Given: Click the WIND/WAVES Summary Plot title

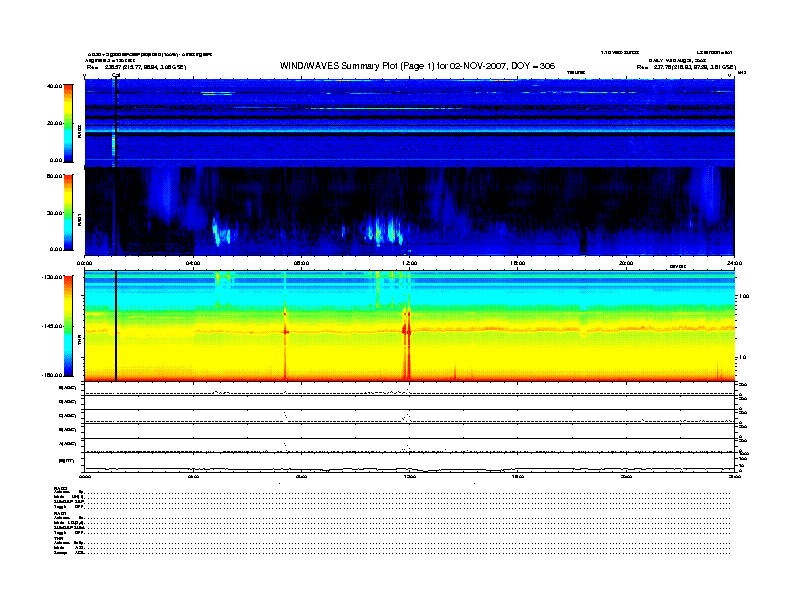Looking at the screenshot, I should (x=417, y=66).
